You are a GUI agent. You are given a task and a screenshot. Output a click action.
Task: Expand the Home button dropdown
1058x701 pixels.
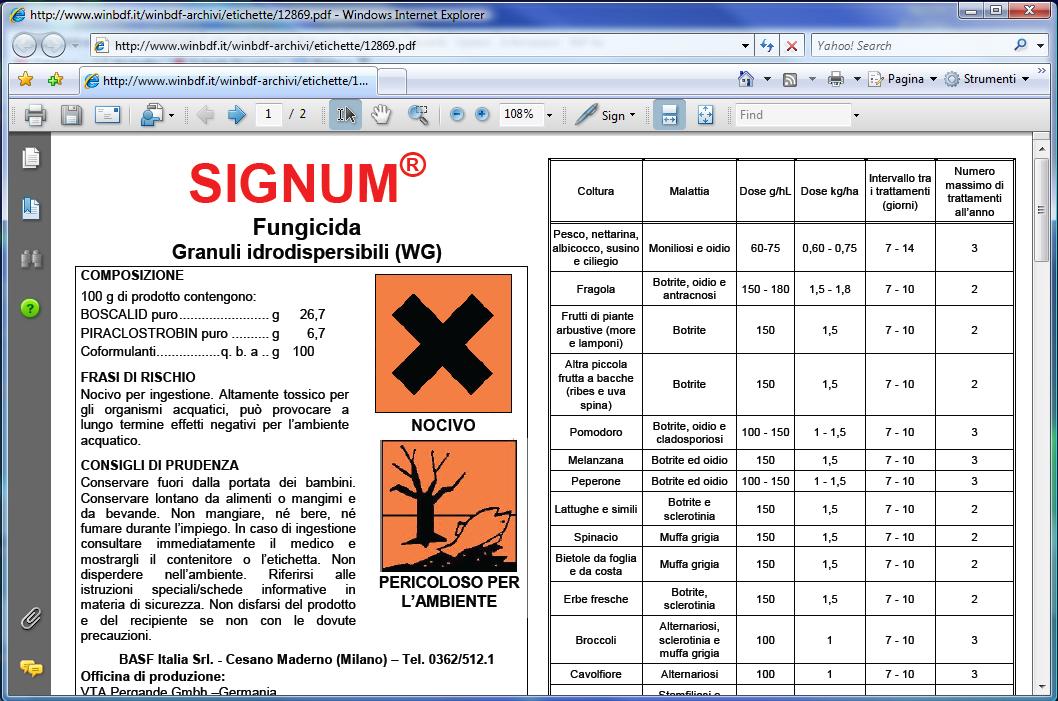pyautogui.click(x=767, y=80)
